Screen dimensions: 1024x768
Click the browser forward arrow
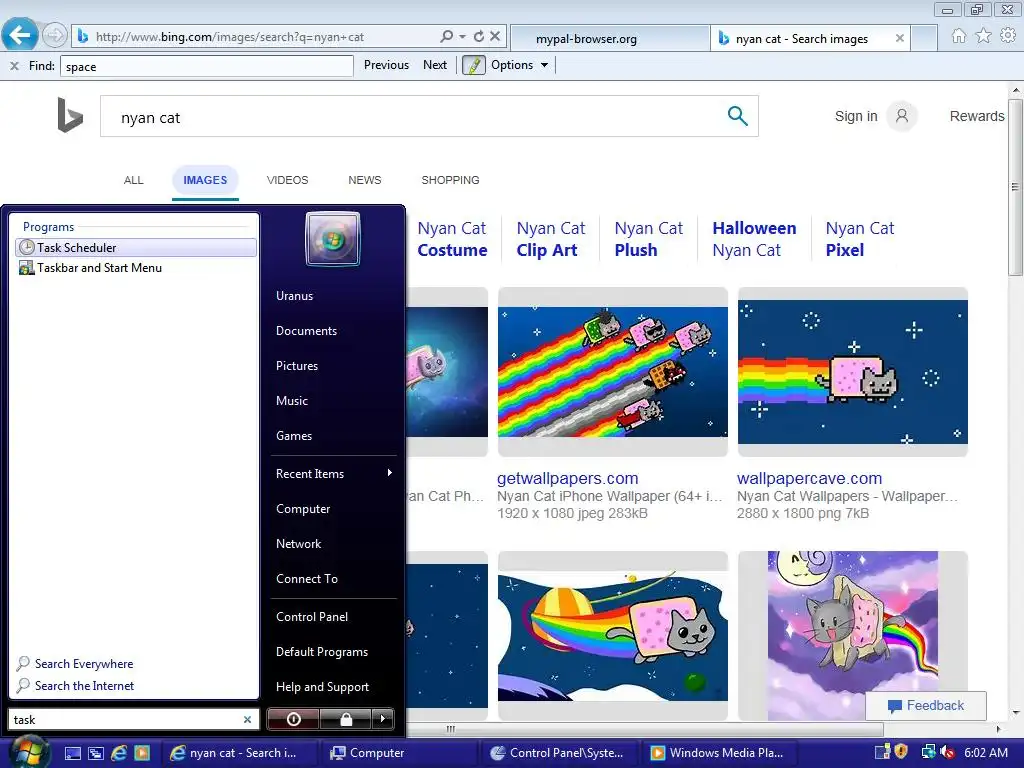pos(55,35)
